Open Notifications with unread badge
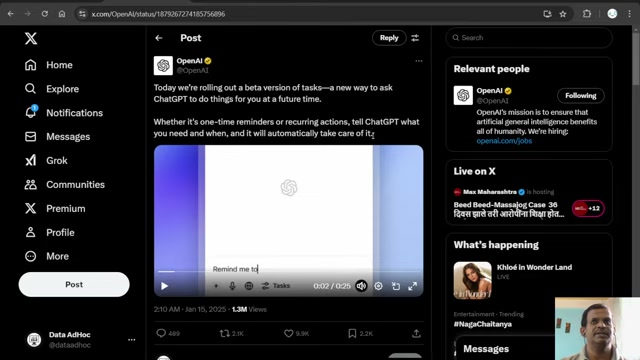The width and height of the screenshot is (640, 360). [64, 113]
